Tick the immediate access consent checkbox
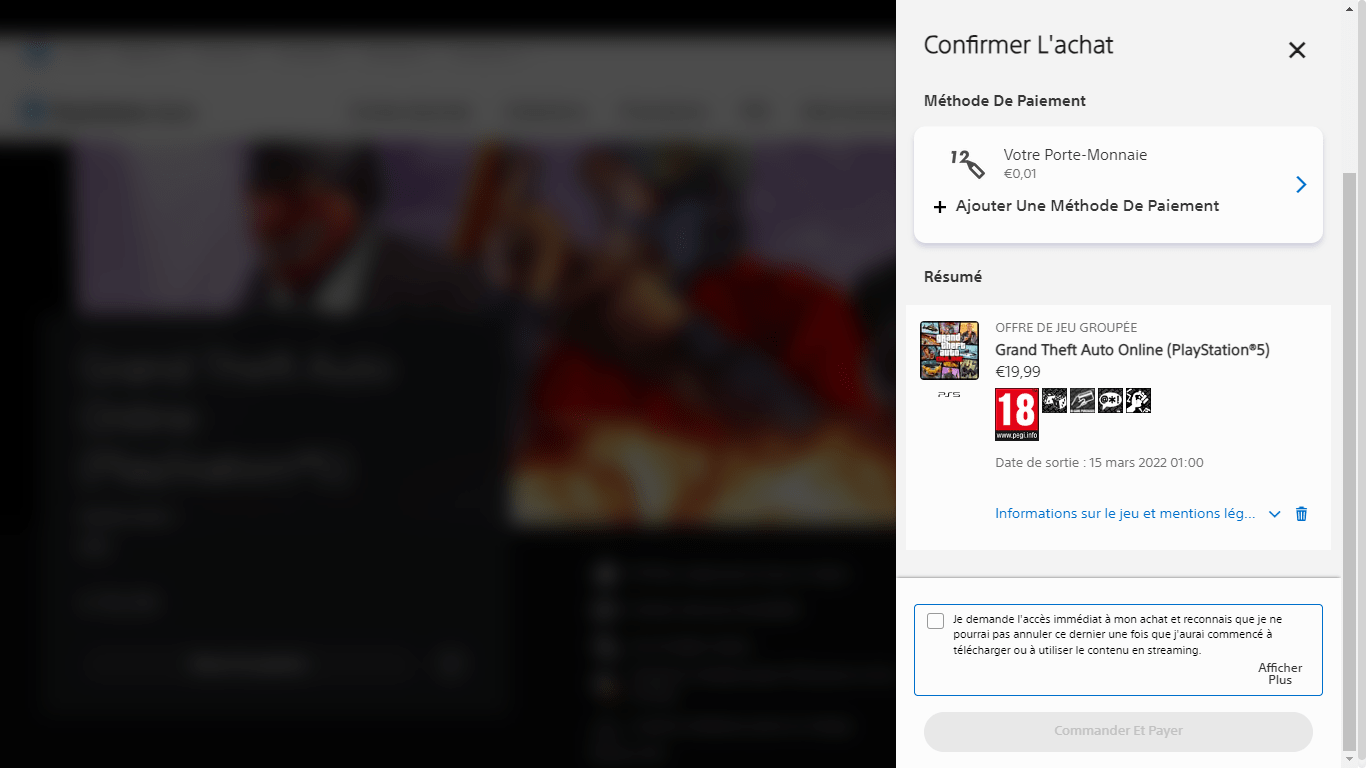This screenshot has width=1366, height=768. (935, 621)
